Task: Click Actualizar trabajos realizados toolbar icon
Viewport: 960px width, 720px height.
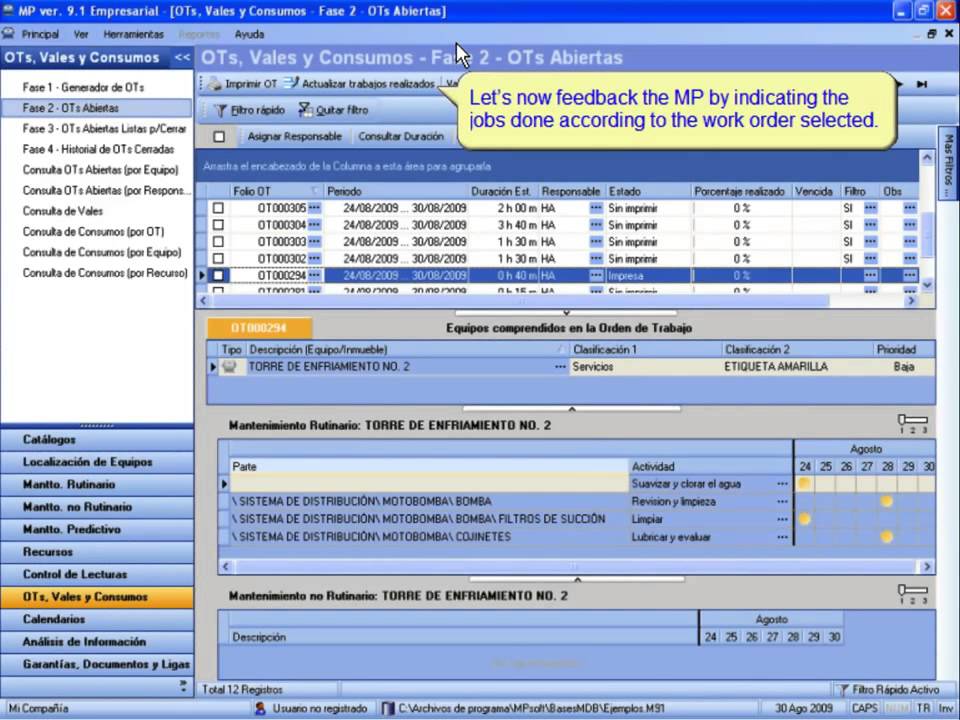Action: (291, 83)
